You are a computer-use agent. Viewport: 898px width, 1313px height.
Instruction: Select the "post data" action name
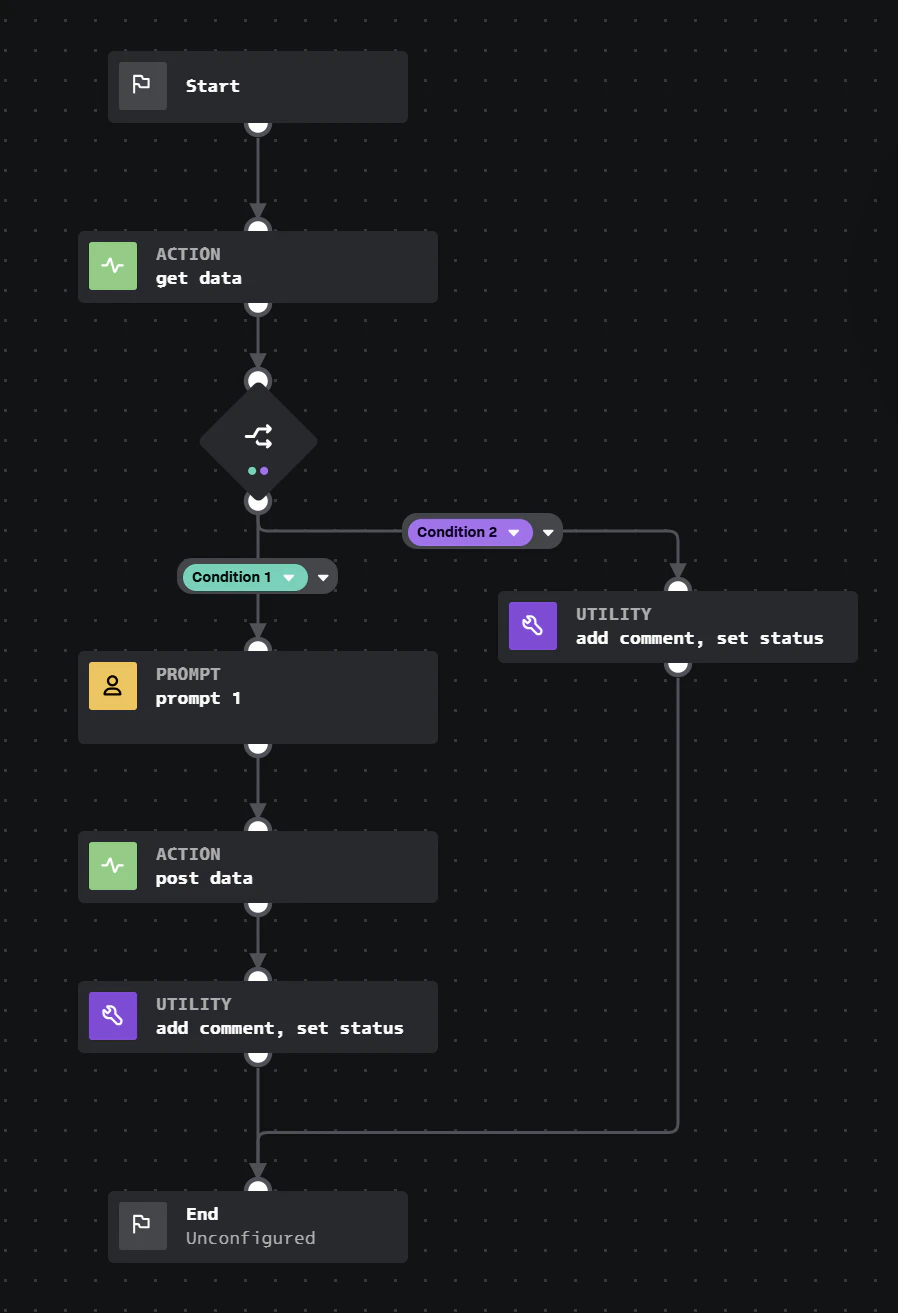[204, 878]
